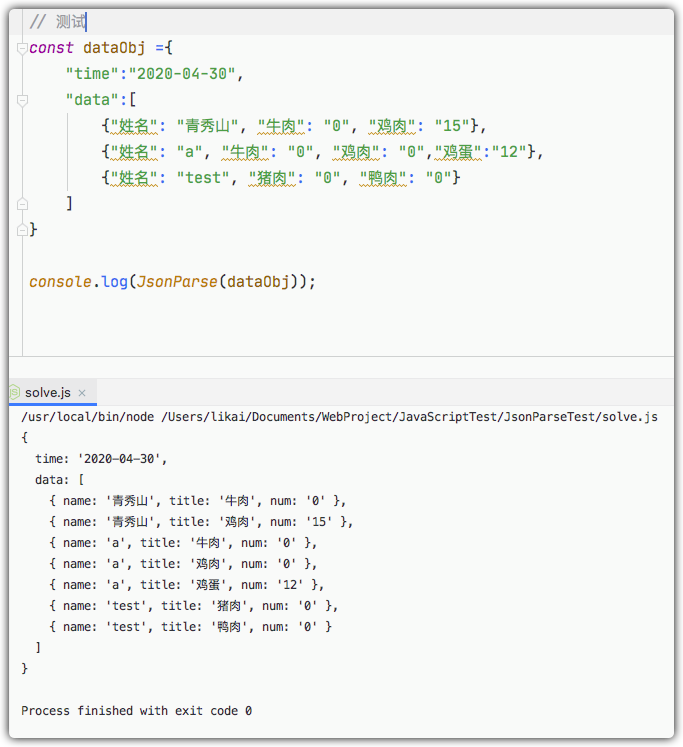Viewport: 683px width, 747px height.
Task: Click output row a 鸡肉 num '0'
Action: [183, 564]
